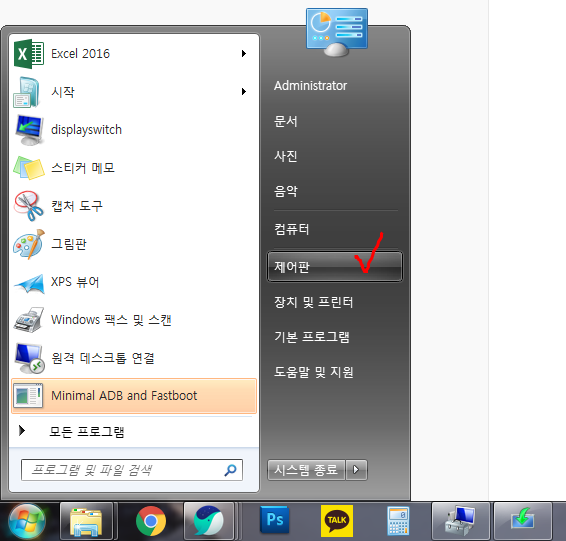Open the Calculator taskbar icon
Image resolution: width=566 pixels, height=541 pixels.
point(398,521)
